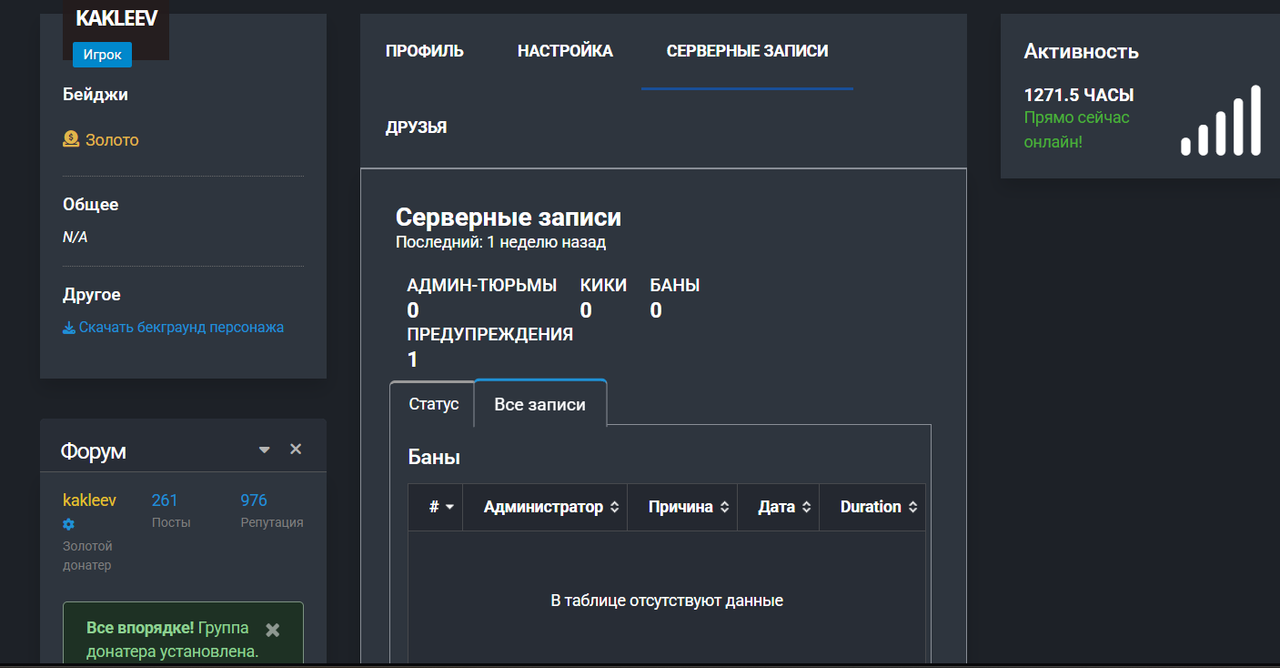This screenshot has width=1280, height=668.
Task: Select the Все записи sub-tab
Action: [540, 405]
